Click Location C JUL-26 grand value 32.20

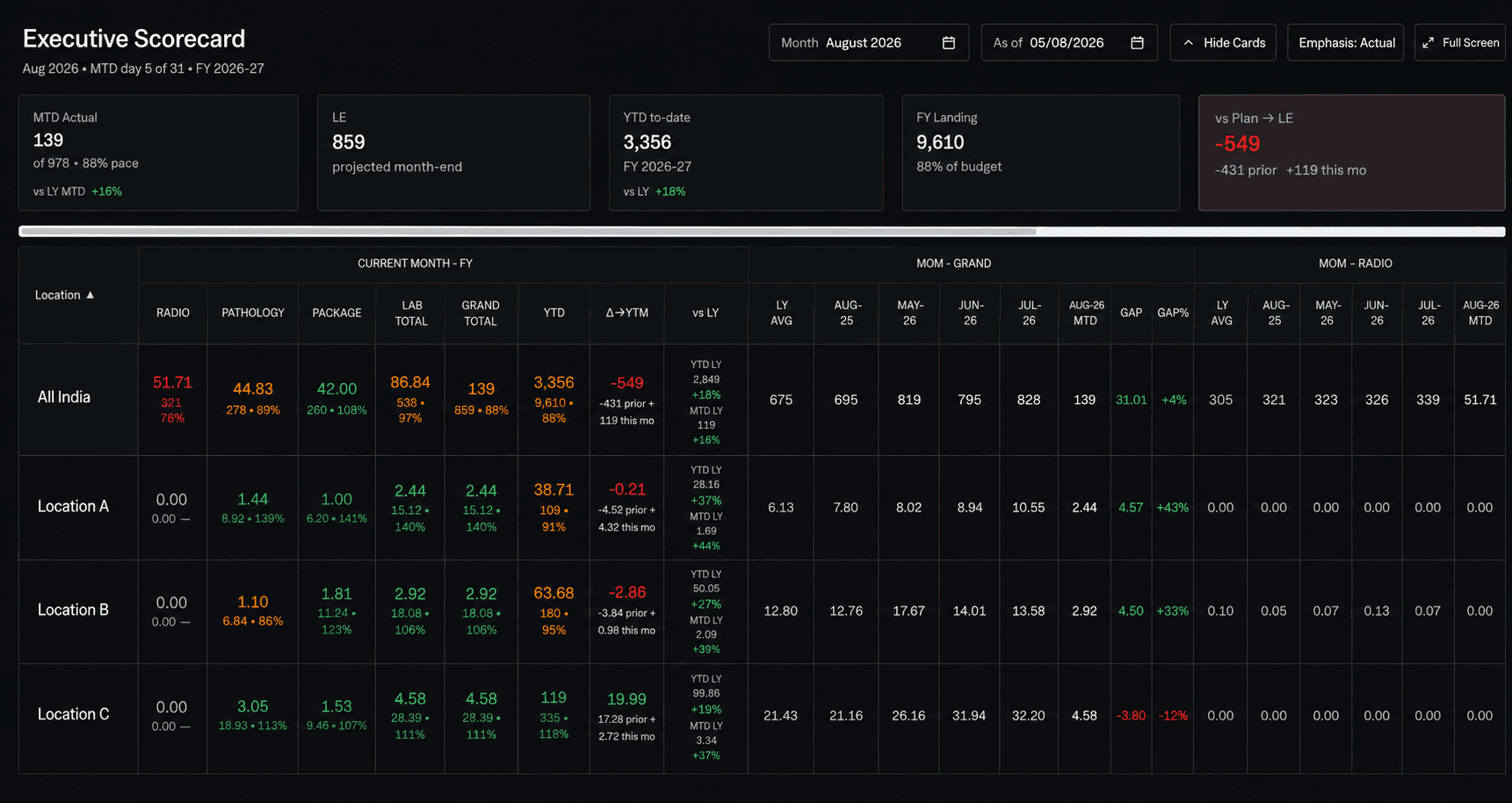(1028, 716)
